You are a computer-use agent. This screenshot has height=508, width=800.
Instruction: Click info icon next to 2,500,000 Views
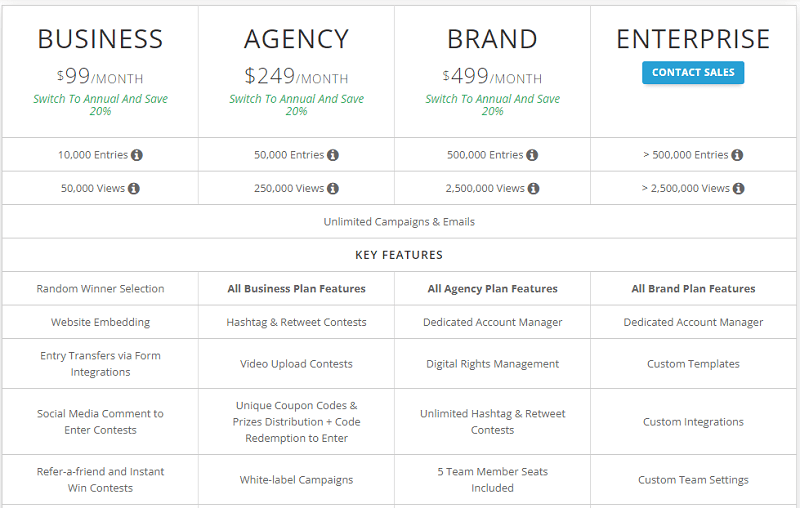[534, 189]
